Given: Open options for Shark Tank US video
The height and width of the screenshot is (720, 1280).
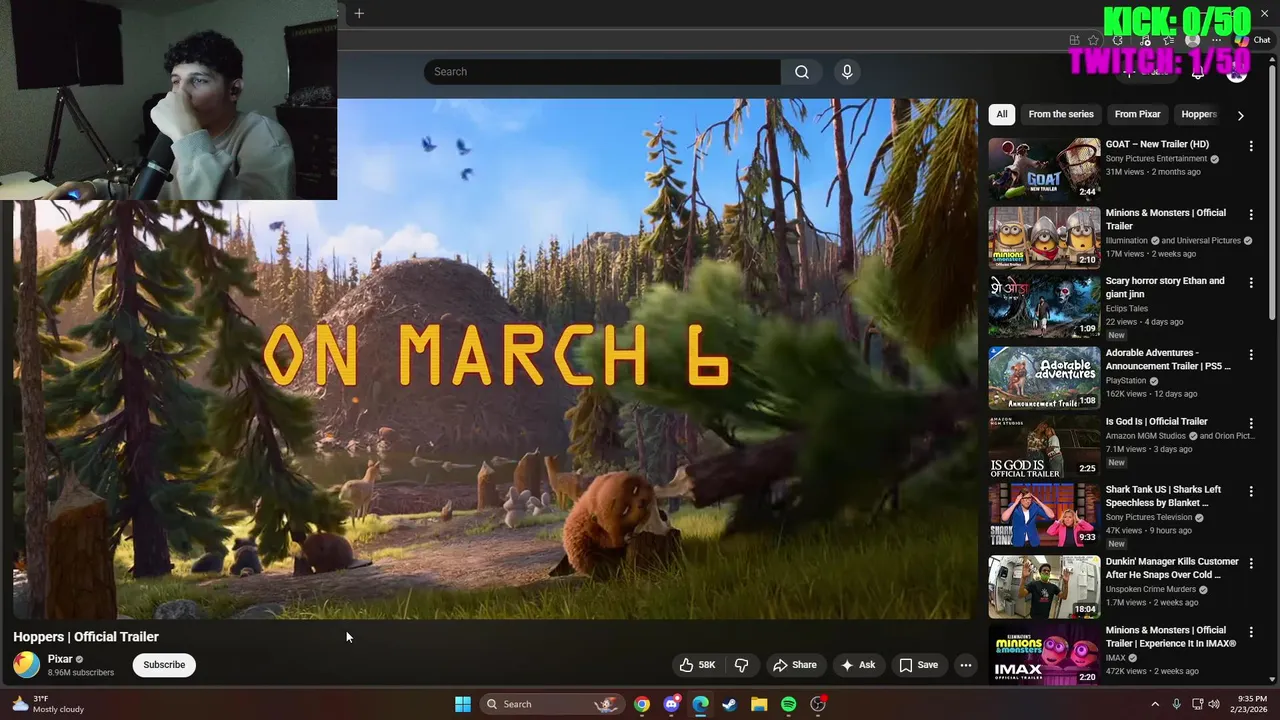Looking at the screenshot, I should [1250, 492].
